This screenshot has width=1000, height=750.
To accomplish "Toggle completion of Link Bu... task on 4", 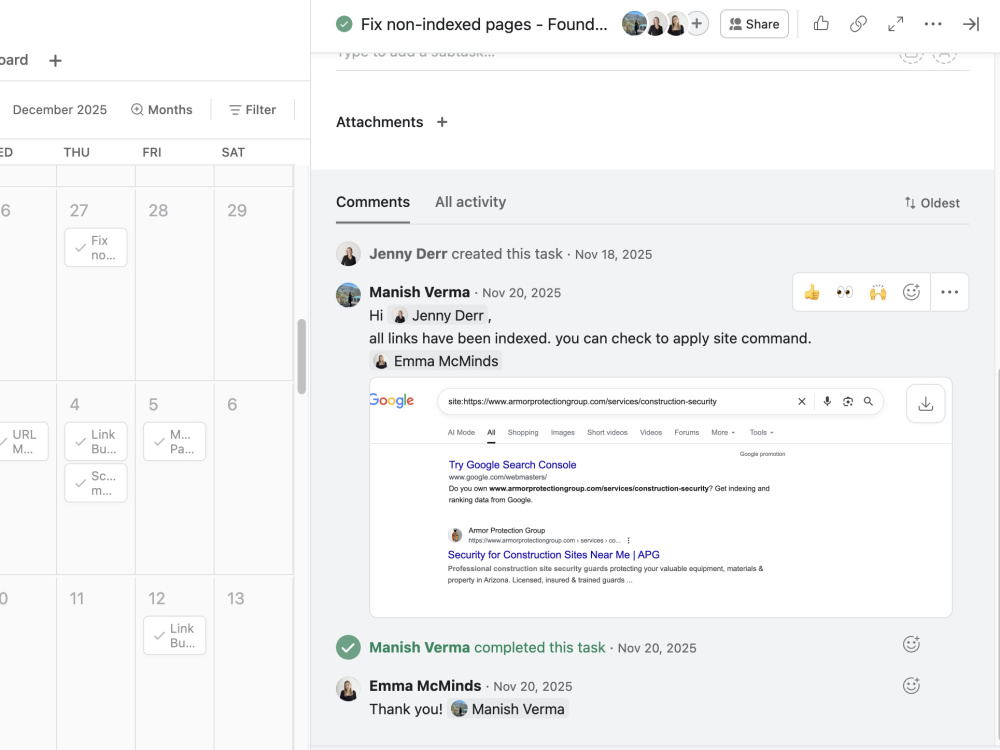I will [80, 441].
